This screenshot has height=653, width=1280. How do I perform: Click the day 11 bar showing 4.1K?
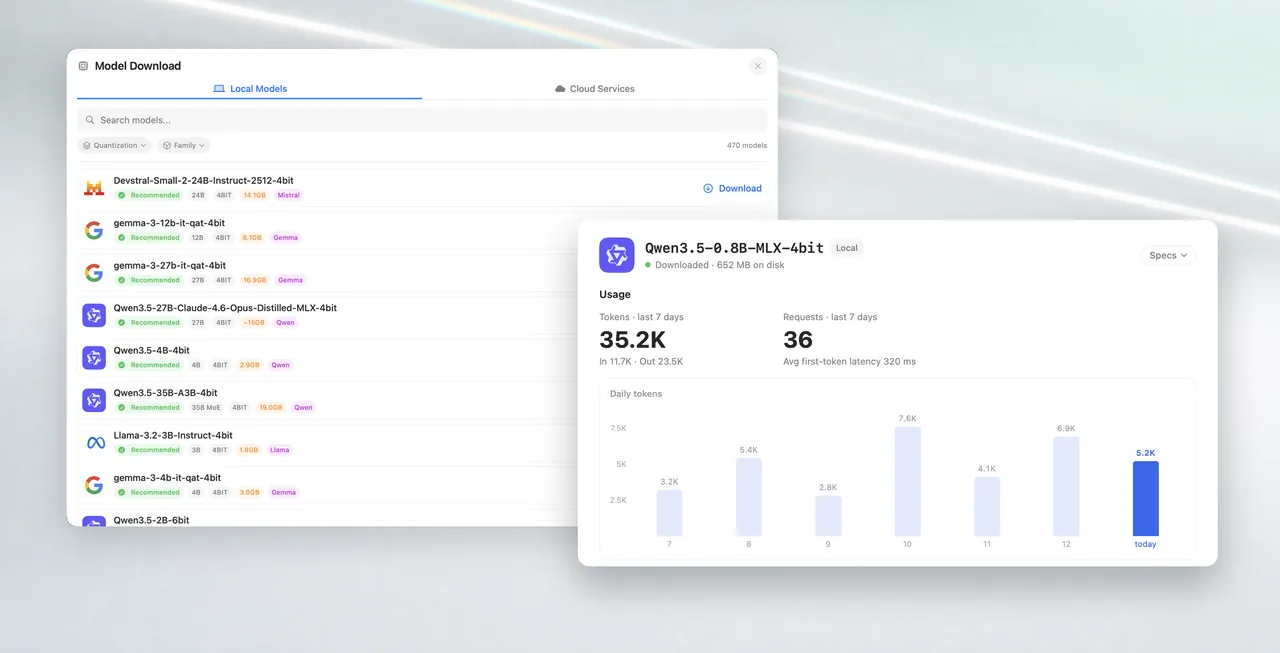coord(987,507)
